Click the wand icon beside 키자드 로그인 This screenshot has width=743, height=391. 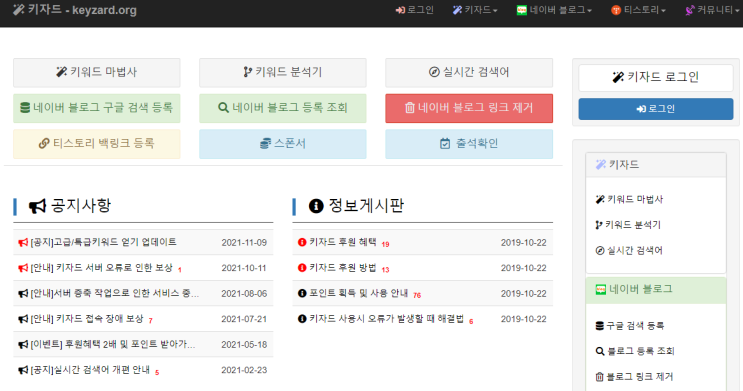618,77
